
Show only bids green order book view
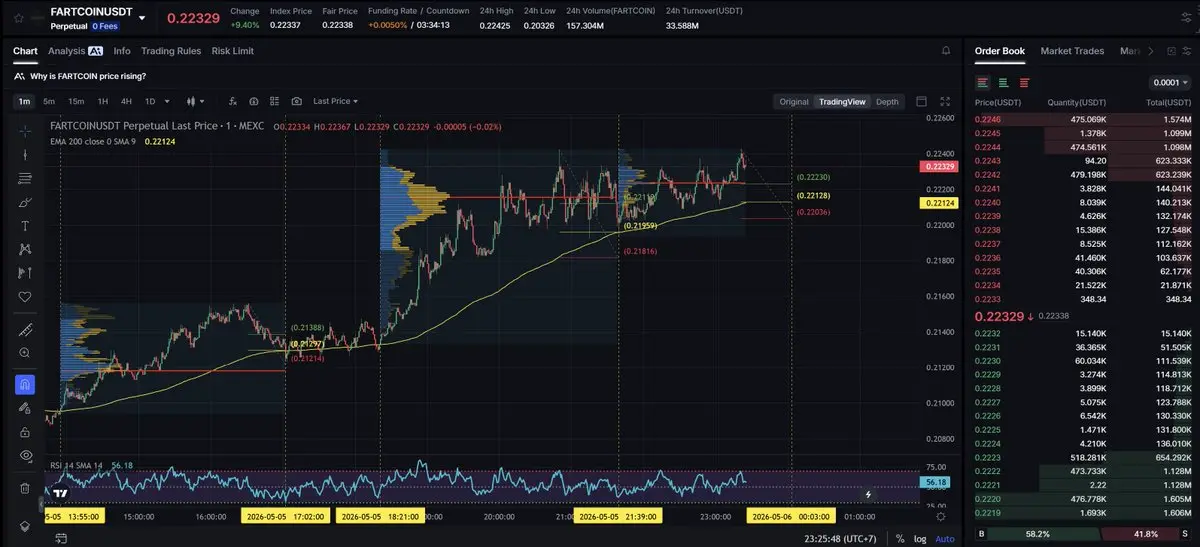click(x=1003, y=82)
